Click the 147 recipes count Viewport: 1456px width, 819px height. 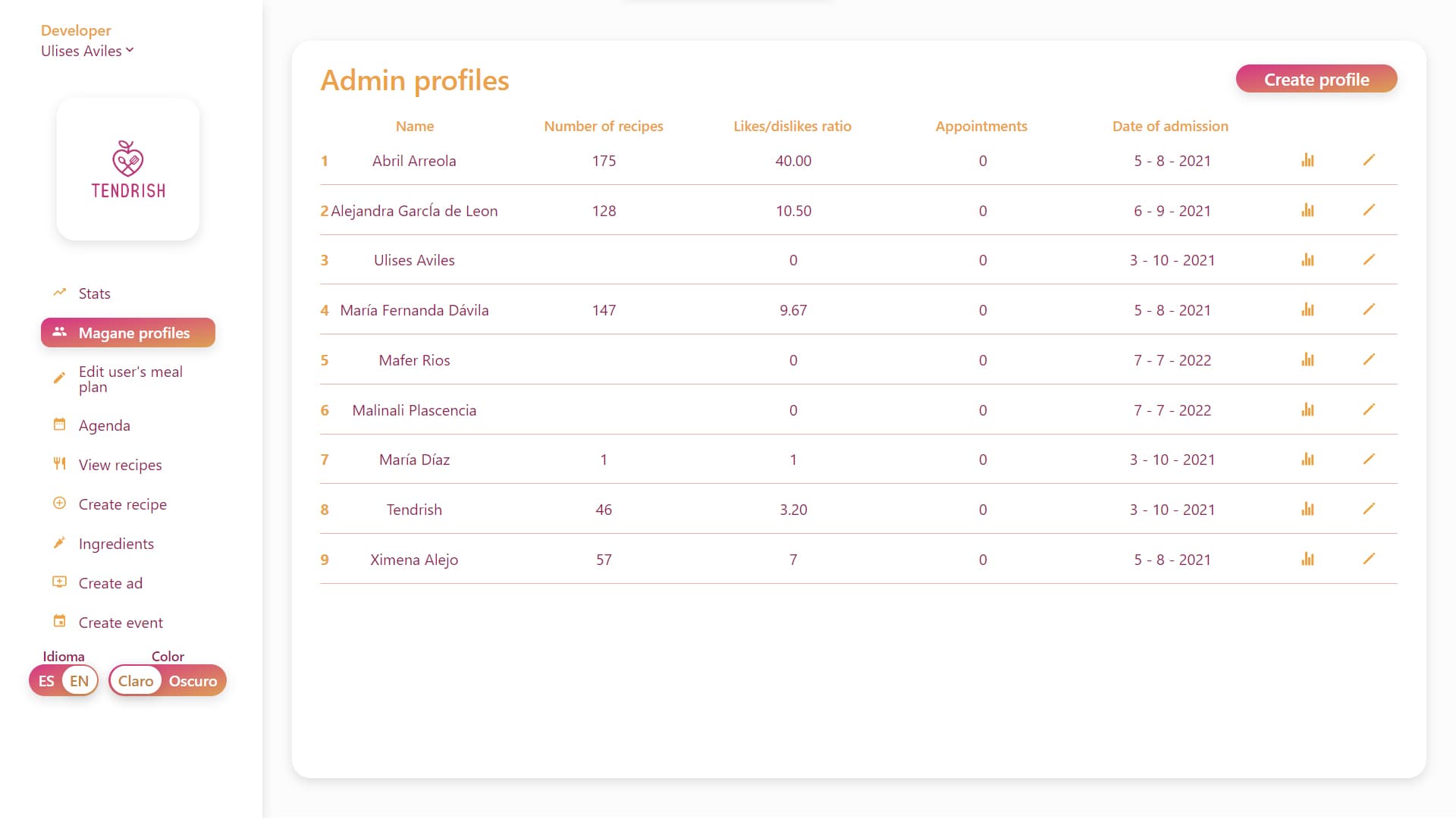tap(604, 310)
